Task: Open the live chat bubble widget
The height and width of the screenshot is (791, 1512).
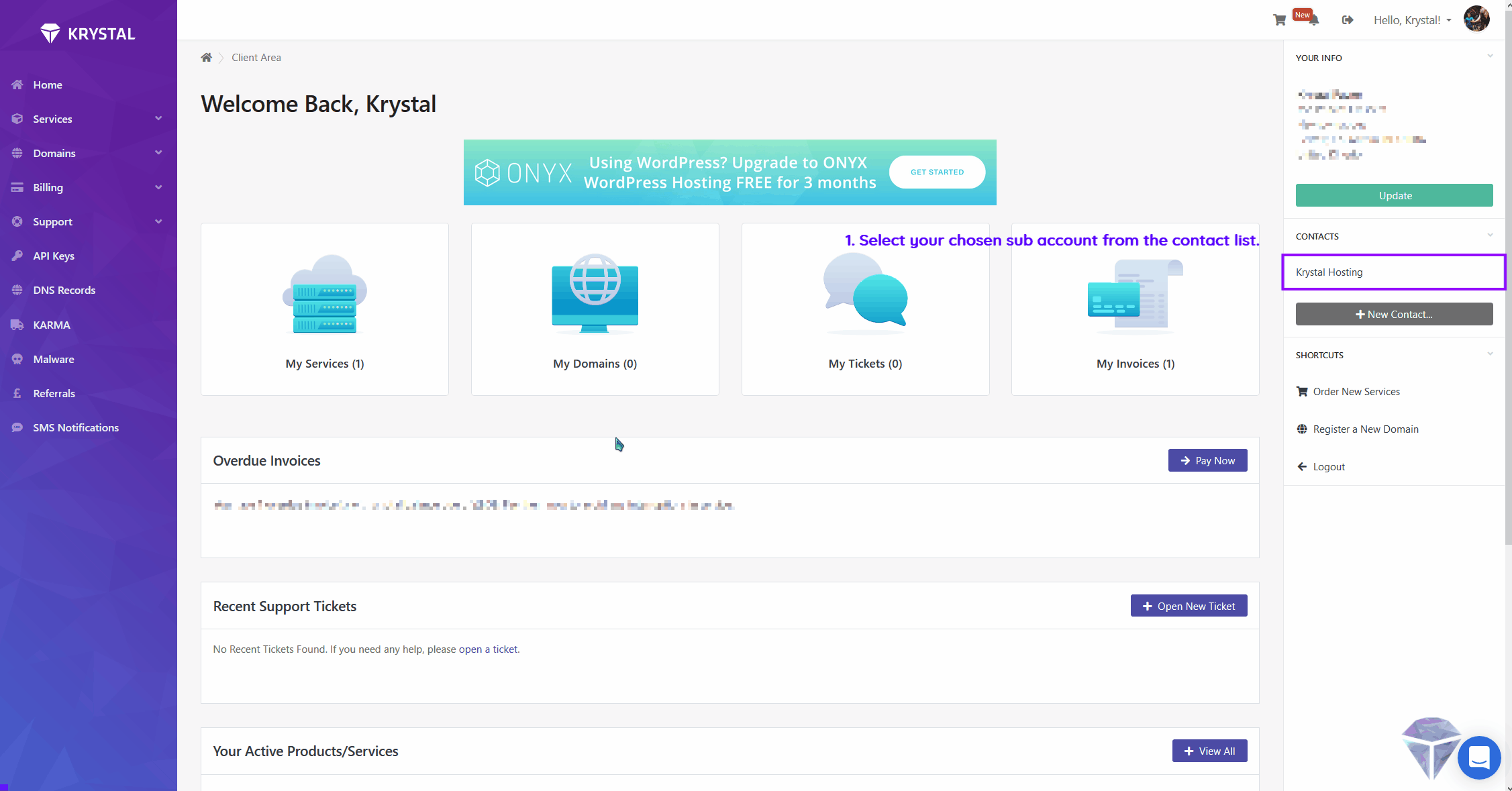Action: [1479, 757]
